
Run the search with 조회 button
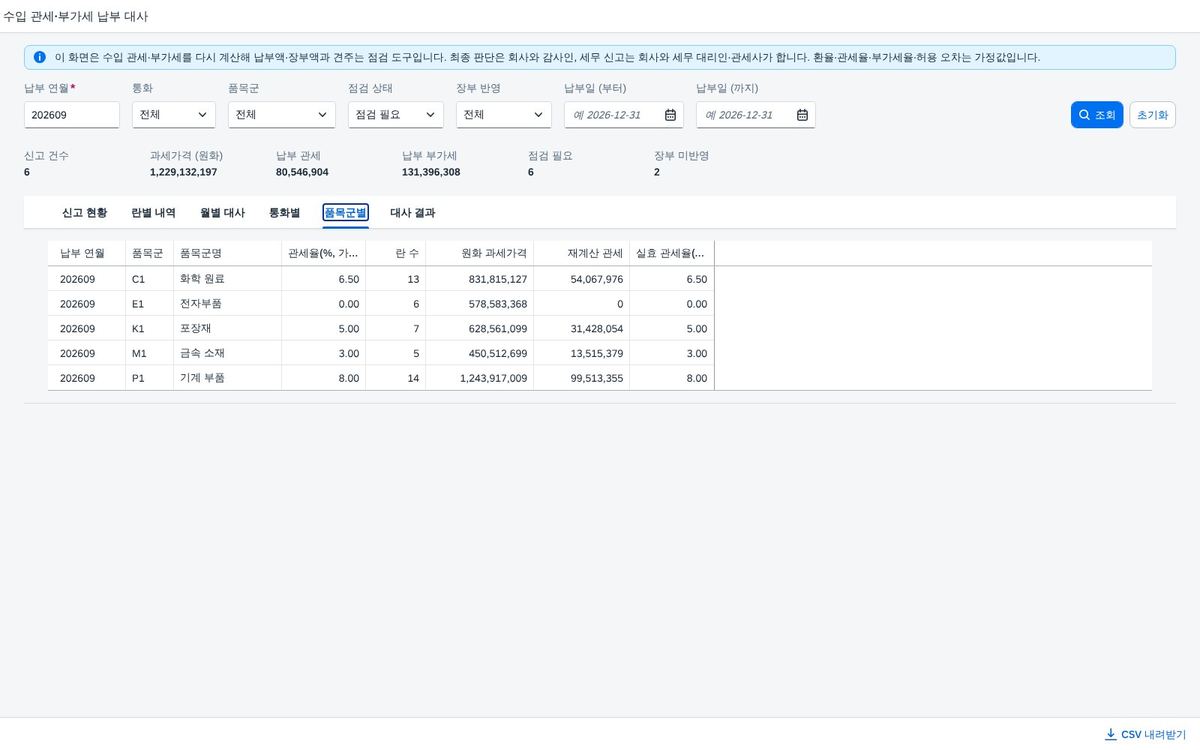tap(1097, 115)
